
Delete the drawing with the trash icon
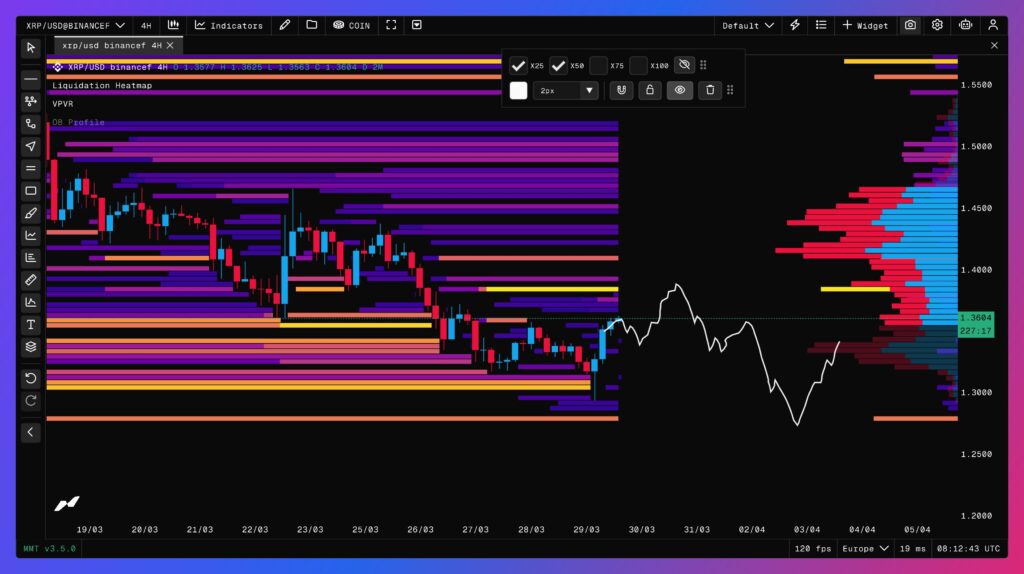(x=710, y=90)
